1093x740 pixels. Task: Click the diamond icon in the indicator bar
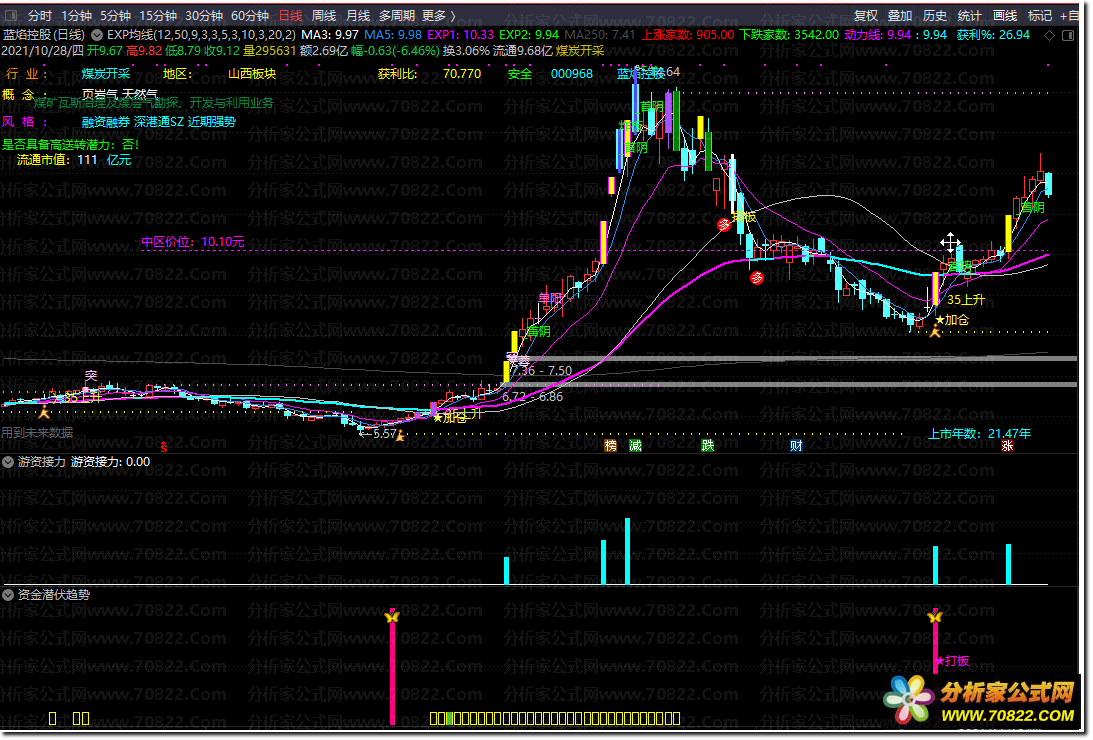point(1049,35)
